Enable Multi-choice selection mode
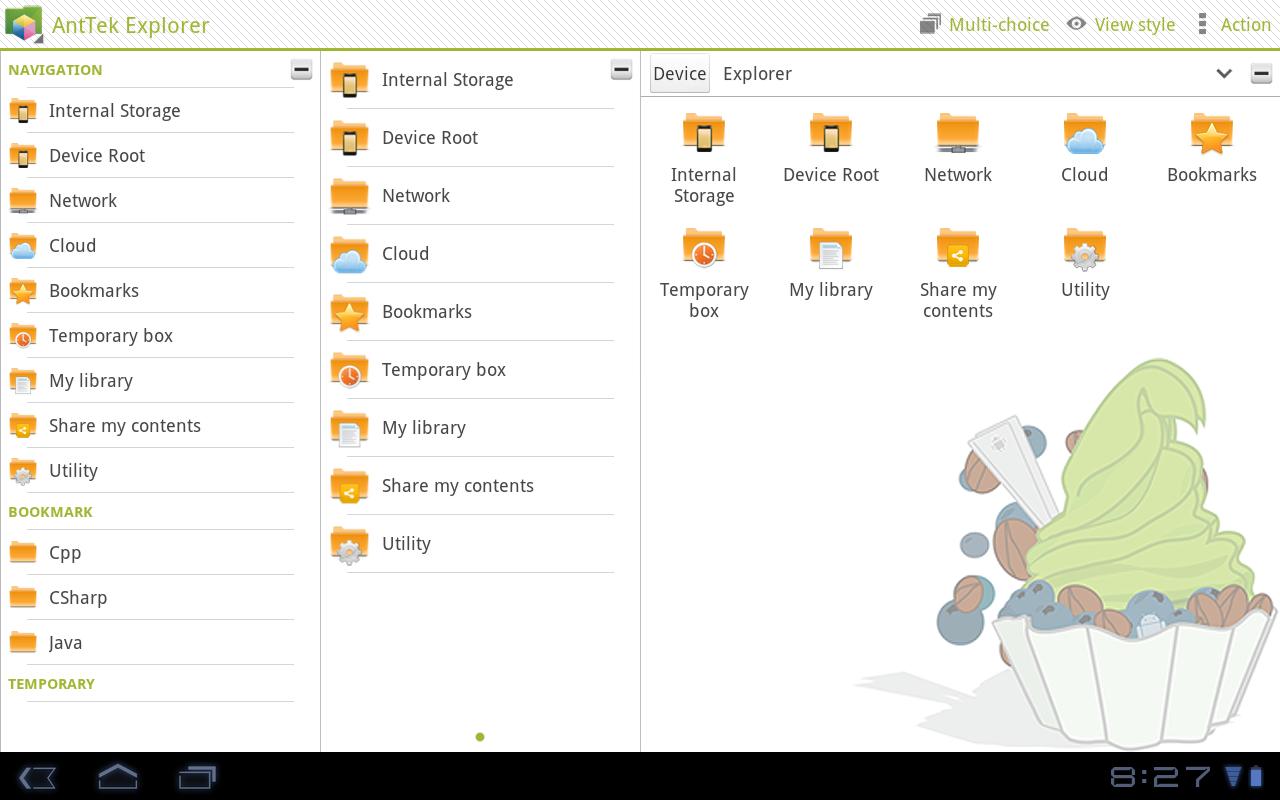 (x=985, y=24)
